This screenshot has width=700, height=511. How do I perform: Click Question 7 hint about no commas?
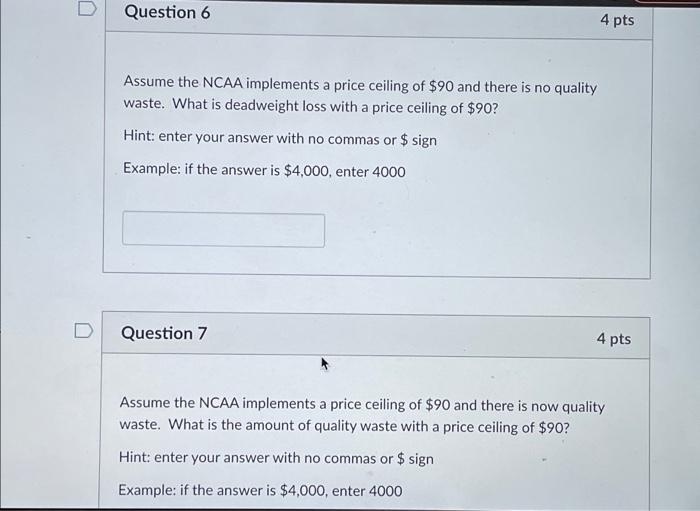(x=276, y=458)
